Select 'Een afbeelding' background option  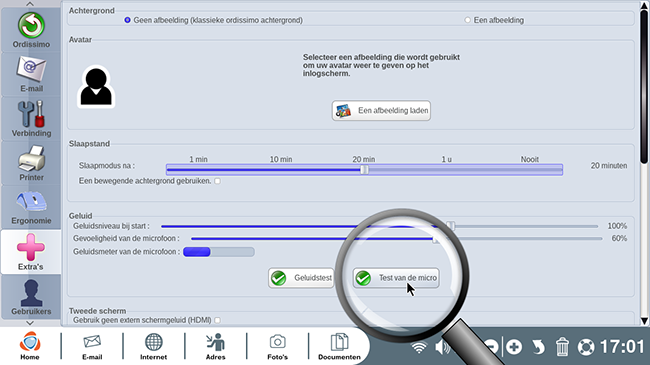[x=468, y=20]
